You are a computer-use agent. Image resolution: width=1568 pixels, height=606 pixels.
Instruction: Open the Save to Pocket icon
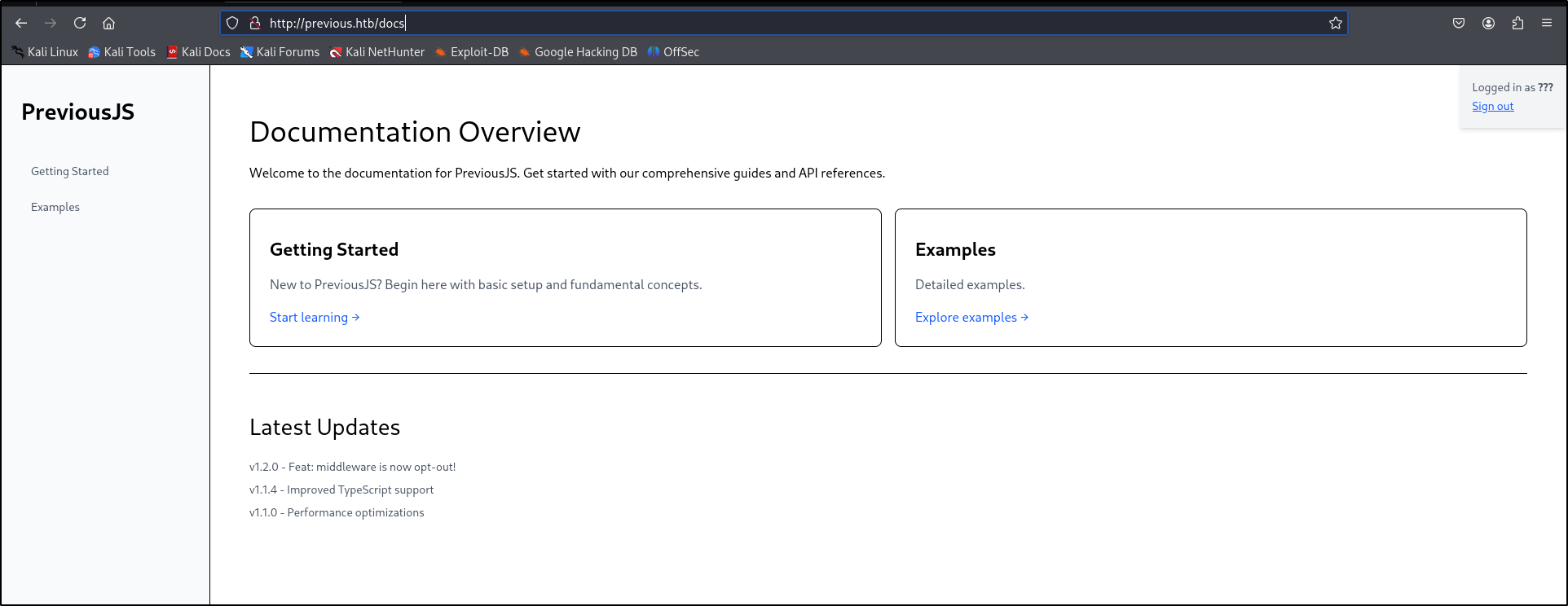(1459, 23)
